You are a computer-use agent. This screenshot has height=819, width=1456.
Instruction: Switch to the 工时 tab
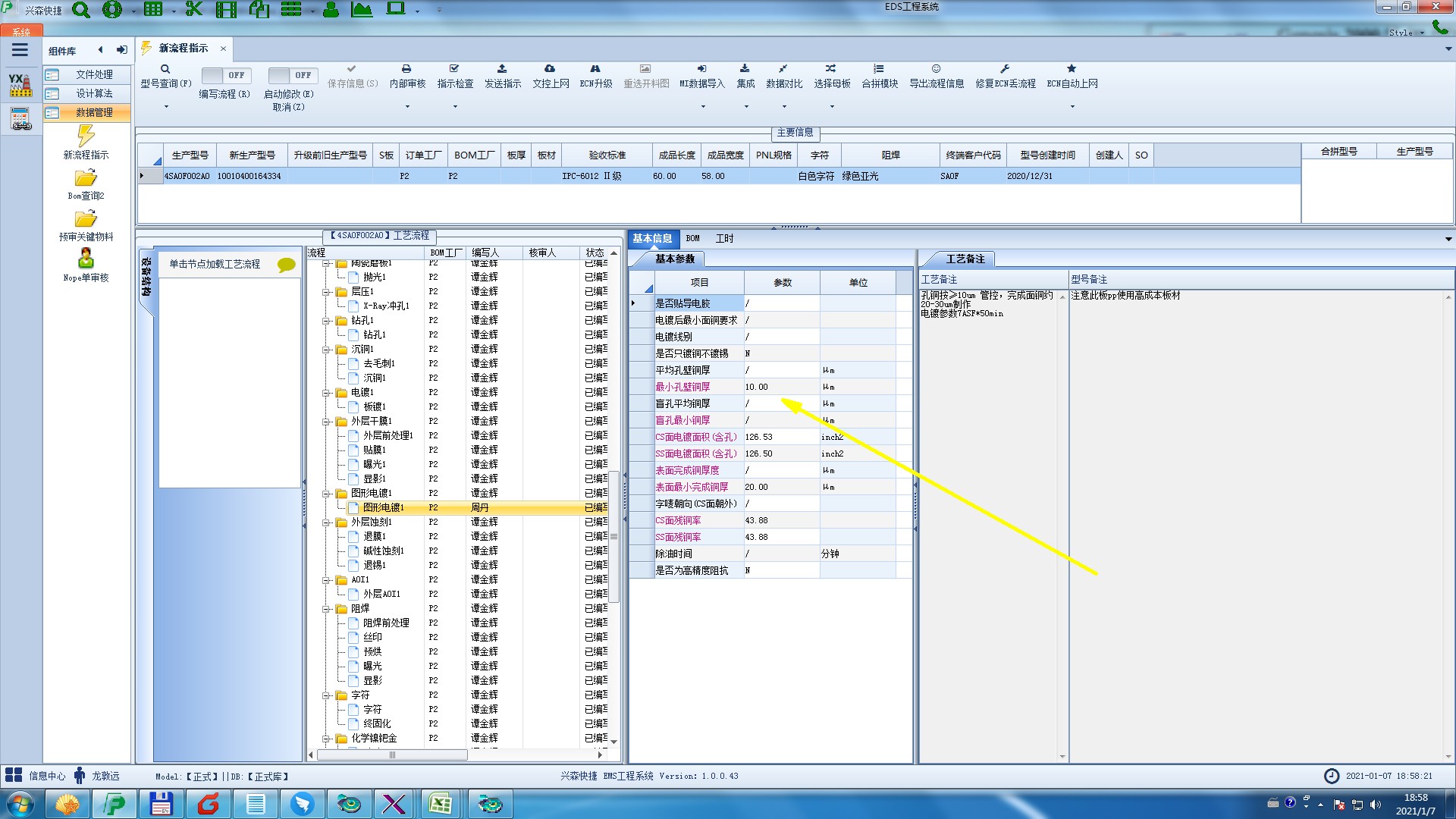tap(724, 238)
